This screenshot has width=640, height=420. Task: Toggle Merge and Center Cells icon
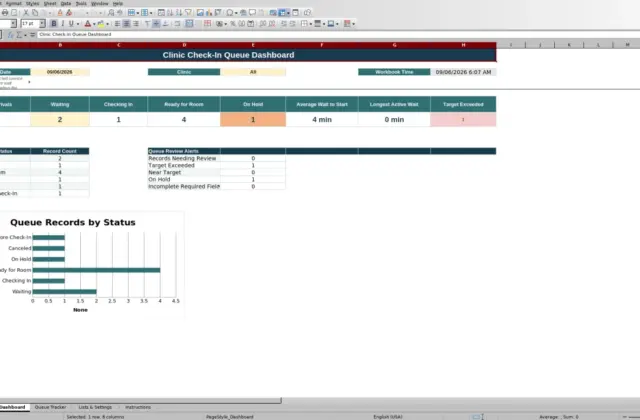(189, 23)
